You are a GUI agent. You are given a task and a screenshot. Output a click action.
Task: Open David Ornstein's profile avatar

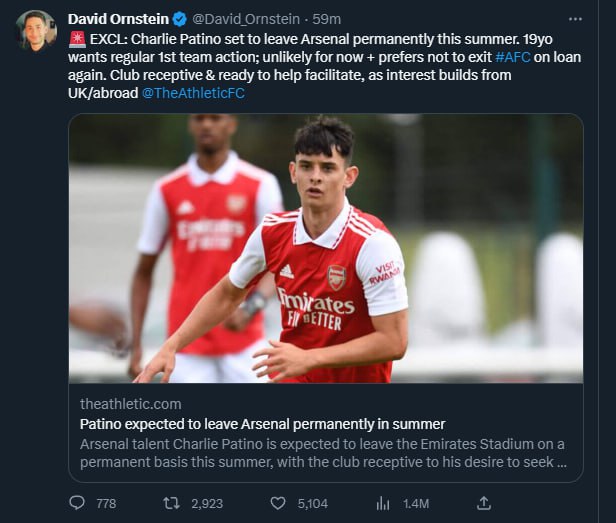point(36,31)
